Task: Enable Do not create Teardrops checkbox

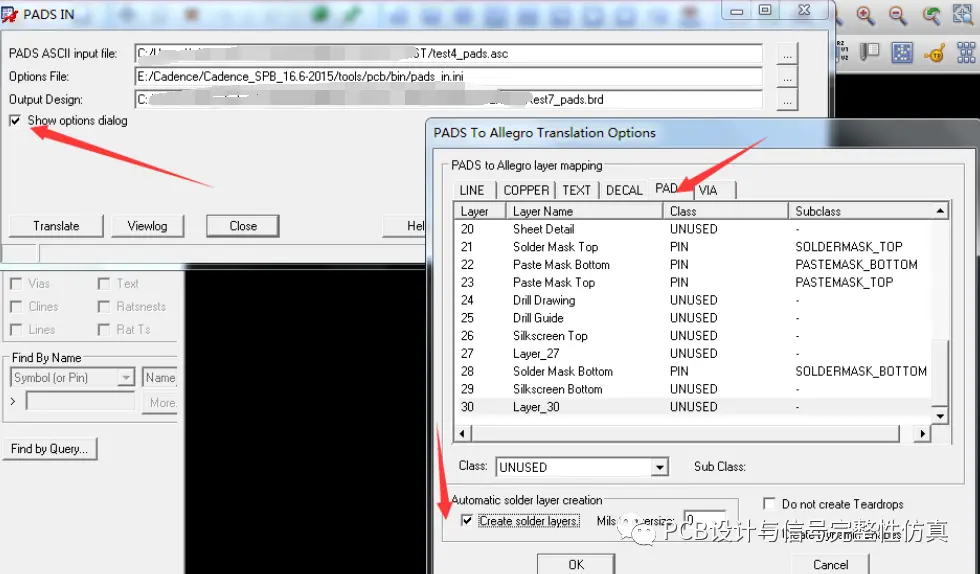Action: [x=769, y=503]
